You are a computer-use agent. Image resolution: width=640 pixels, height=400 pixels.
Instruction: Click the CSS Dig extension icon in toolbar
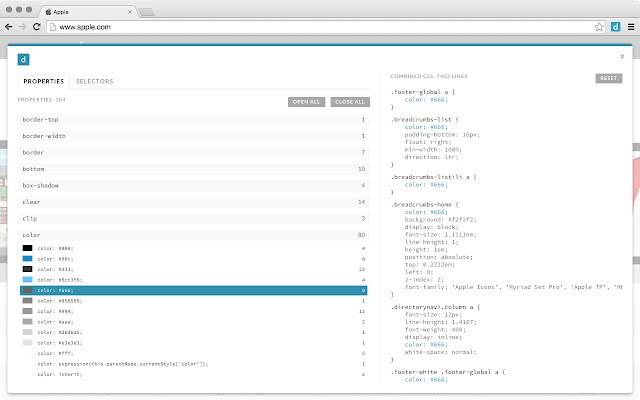[616, 27]
